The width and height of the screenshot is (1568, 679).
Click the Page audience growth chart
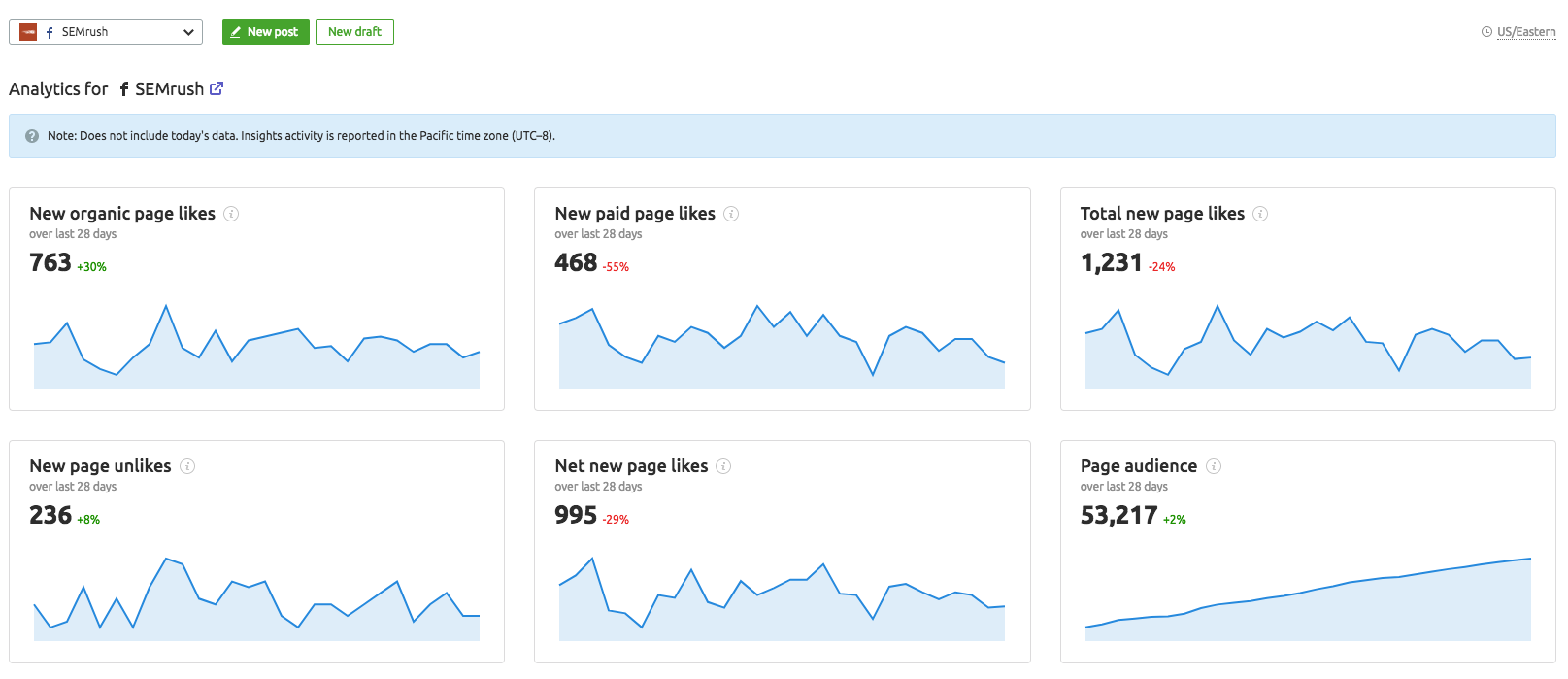coord(1308,599)
